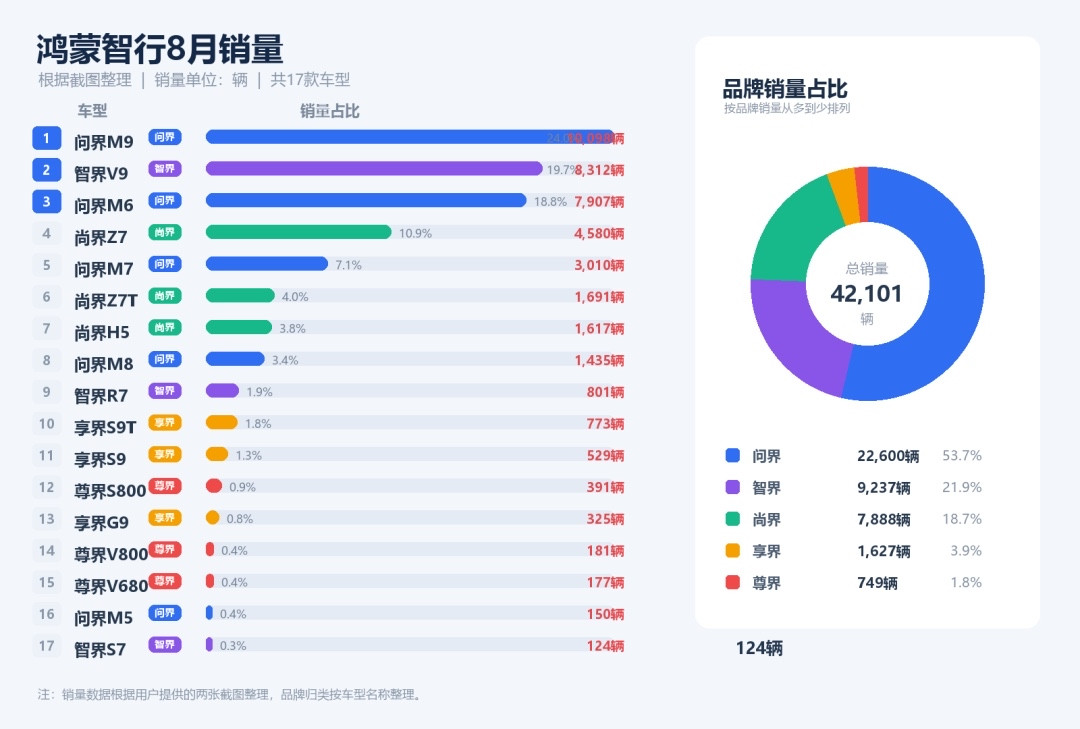
Task: Select the 尊界 brand tag beside 尊界S800
Action: click(165, 486)
